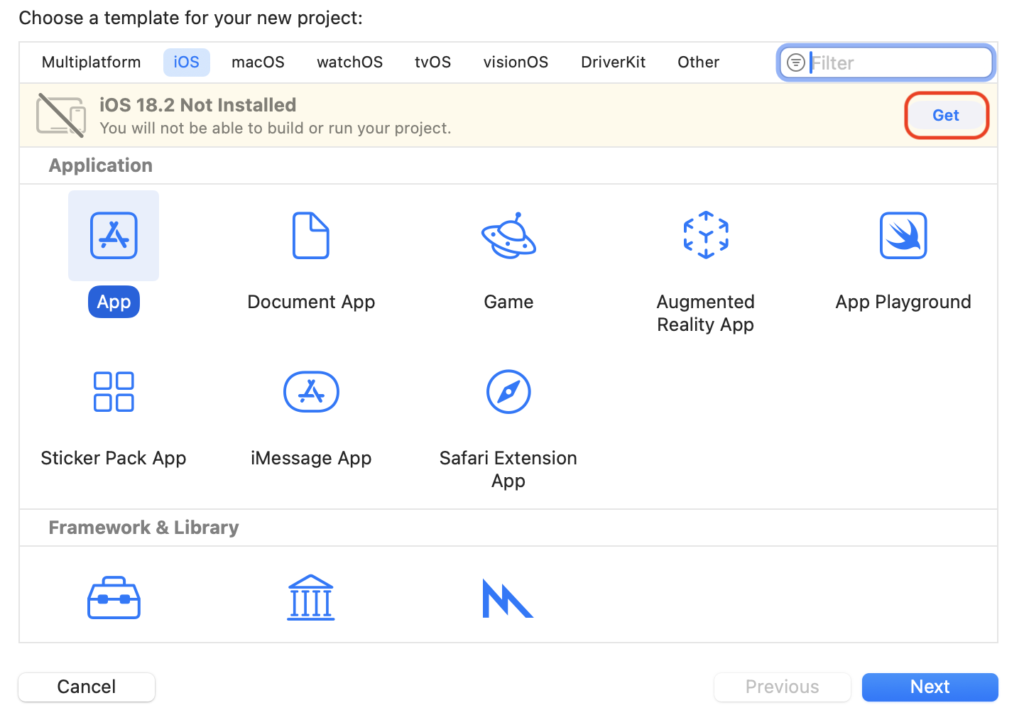Select the App template icon
The image size is (1024, 720).
pyautogui.click(x=114, y=235)
